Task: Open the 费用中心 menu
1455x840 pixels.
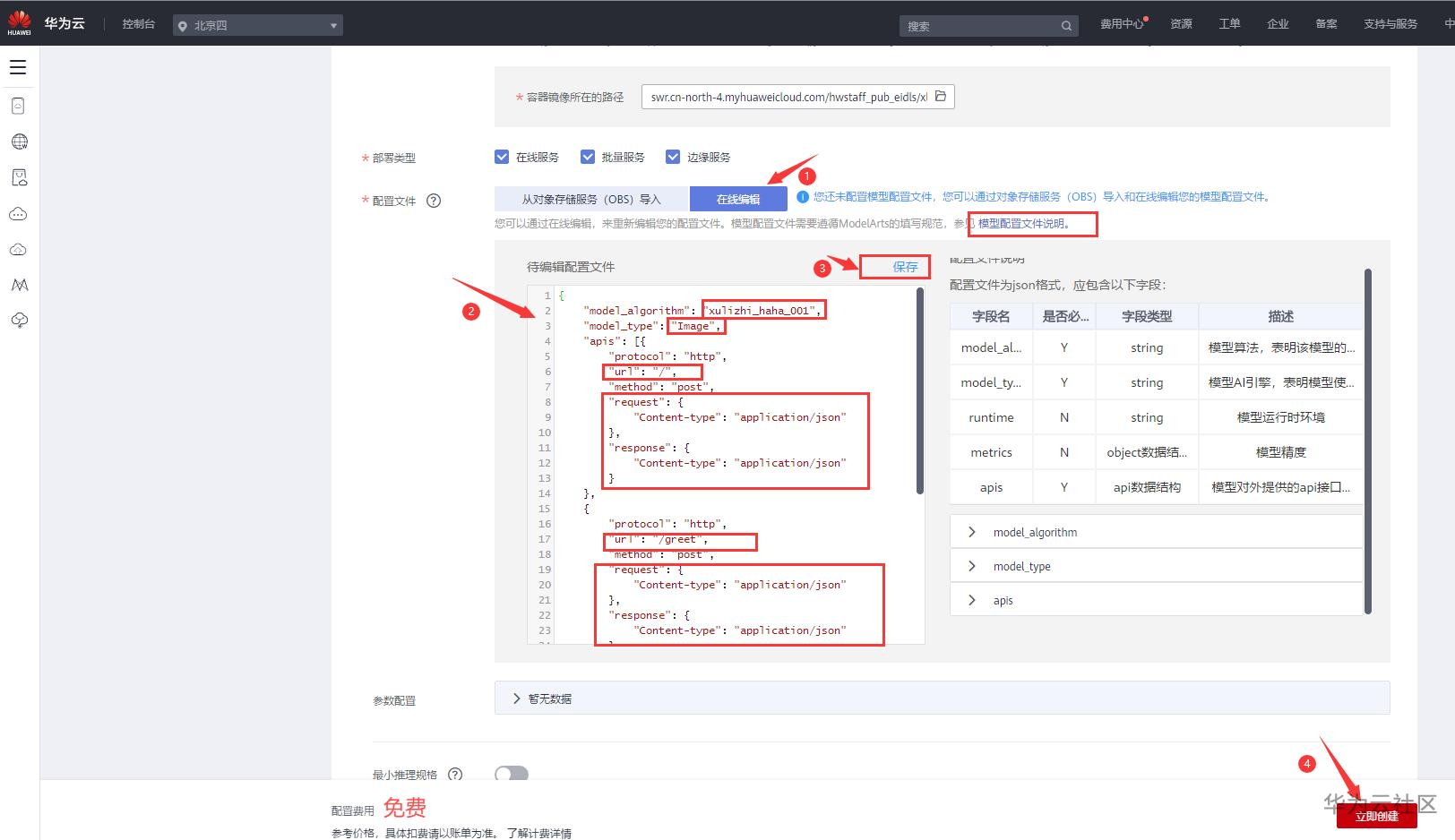Action: coord(1122,24)
